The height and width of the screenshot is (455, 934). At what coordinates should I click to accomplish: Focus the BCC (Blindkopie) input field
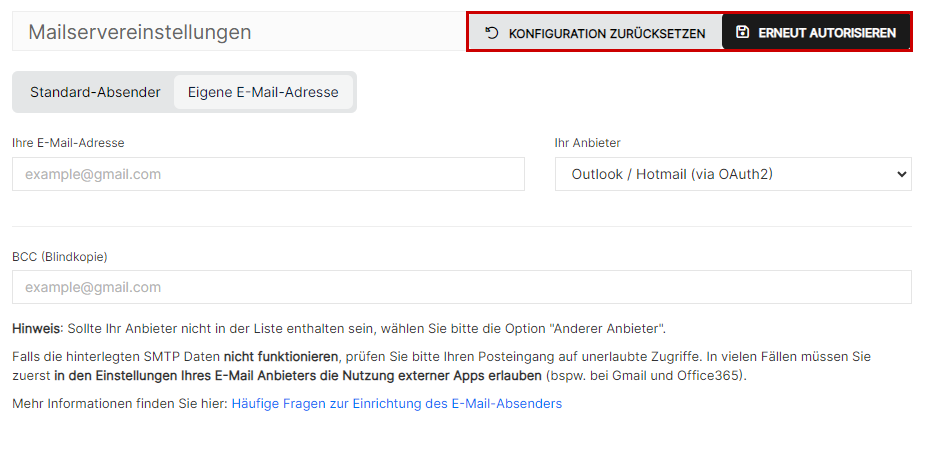(x=462, y=287)
